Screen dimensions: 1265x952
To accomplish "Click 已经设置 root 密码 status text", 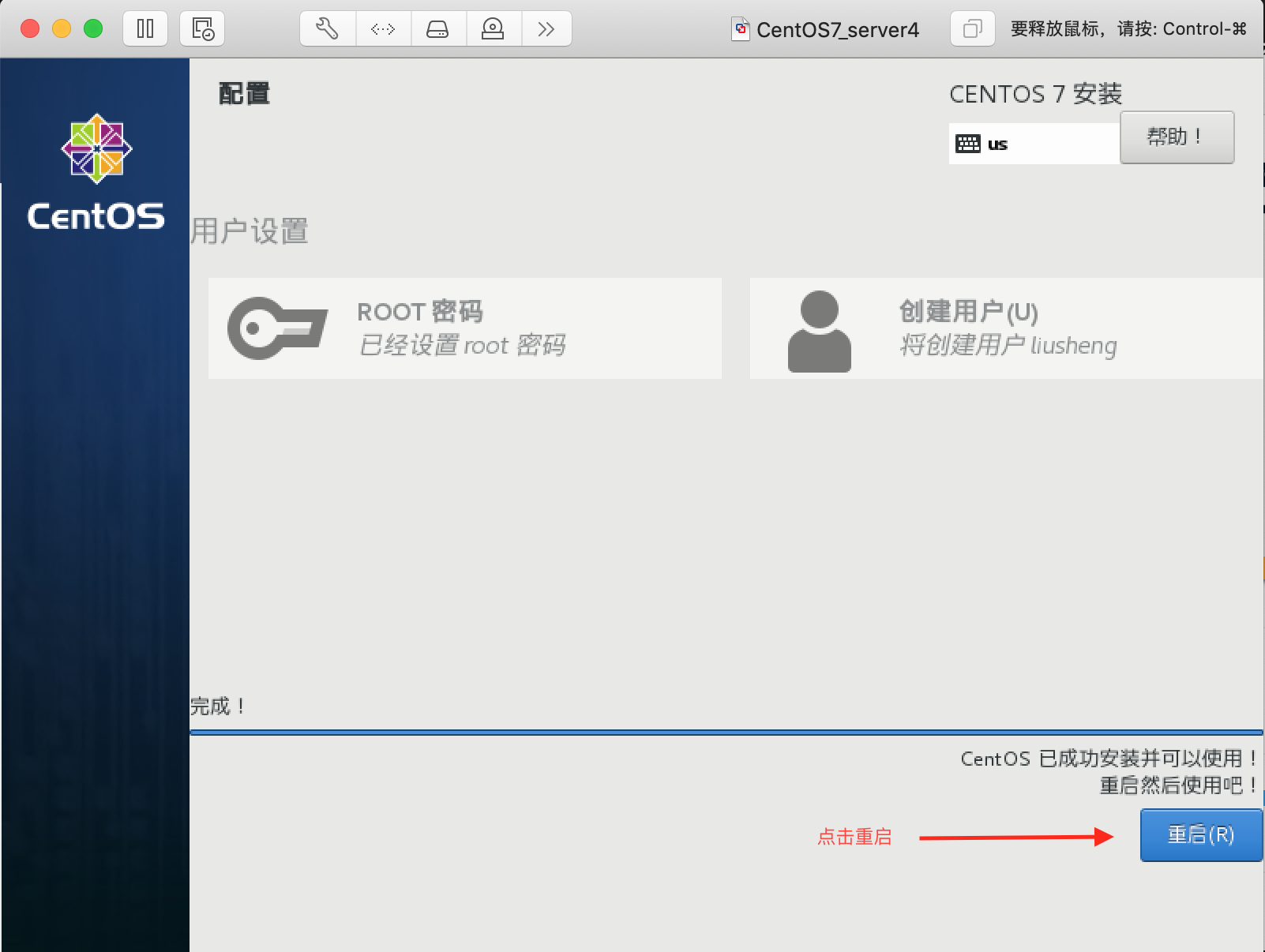I will [463, 345].
